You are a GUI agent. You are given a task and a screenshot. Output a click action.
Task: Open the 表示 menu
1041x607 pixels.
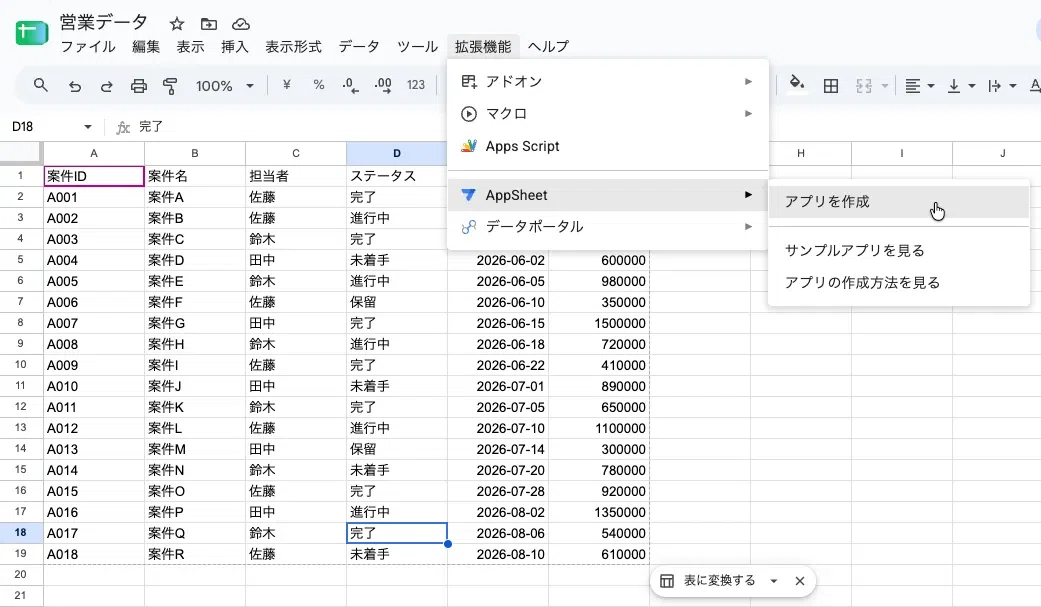pyautogui.click(x=190, y=46)
